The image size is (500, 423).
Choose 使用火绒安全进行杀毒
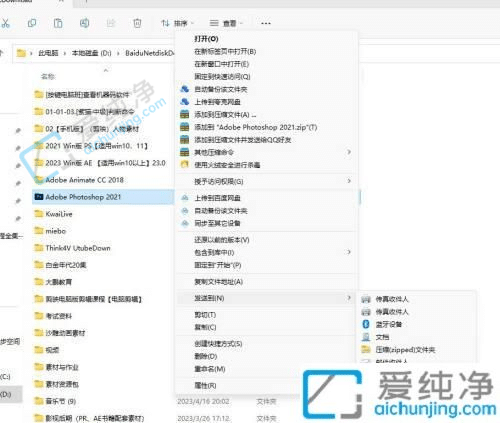(227, 165)
